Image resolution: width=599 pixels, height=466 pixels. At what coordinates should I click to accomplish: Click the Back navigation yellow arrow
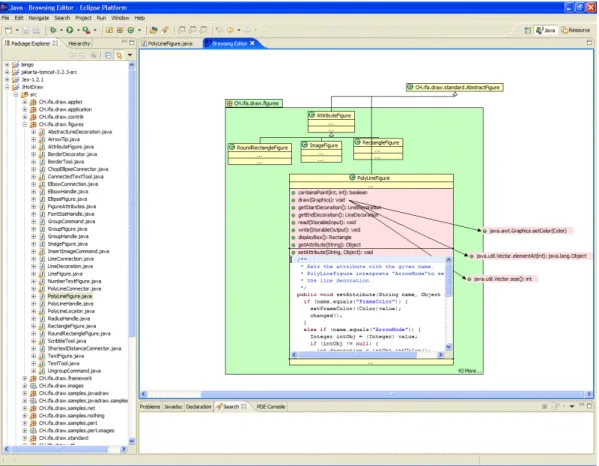click(231, 30)
